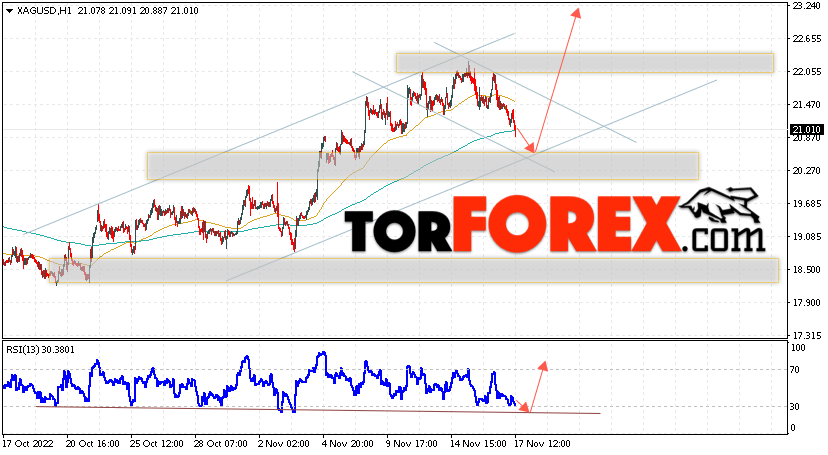Select the 17 Oct 2022 date label
Image resolution: width=828 pixels, height=455 pixels.
[28, 444]
